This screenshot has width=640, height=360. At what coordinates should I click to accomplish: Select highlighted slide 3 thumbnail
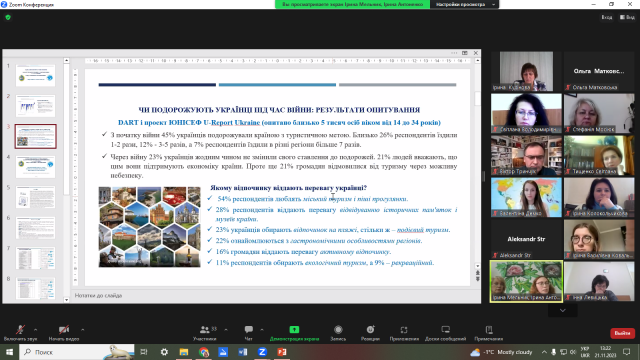[x=36, y=136]
